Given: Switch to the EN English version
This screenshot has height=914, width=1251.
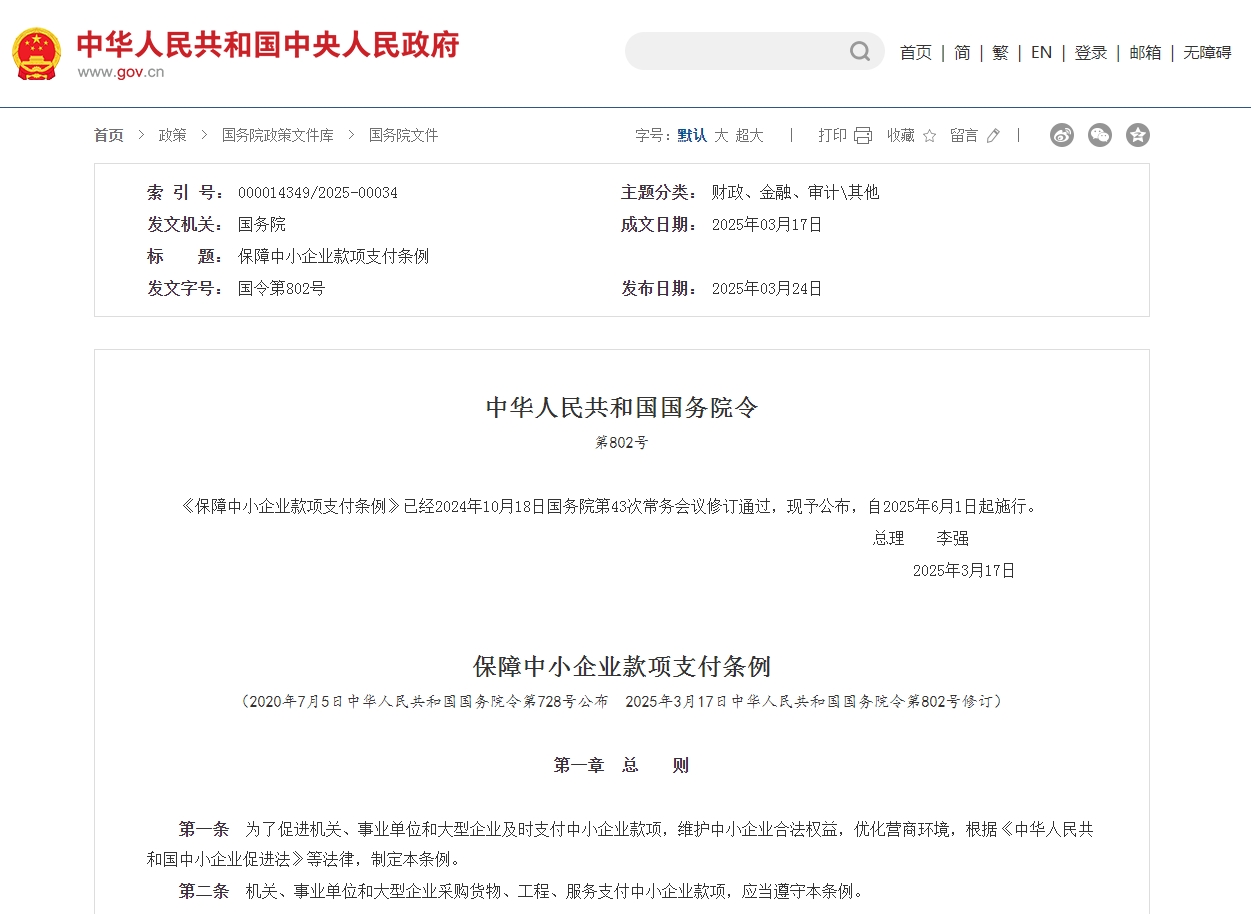Looking at the screenshot, I should [1041, 52].
